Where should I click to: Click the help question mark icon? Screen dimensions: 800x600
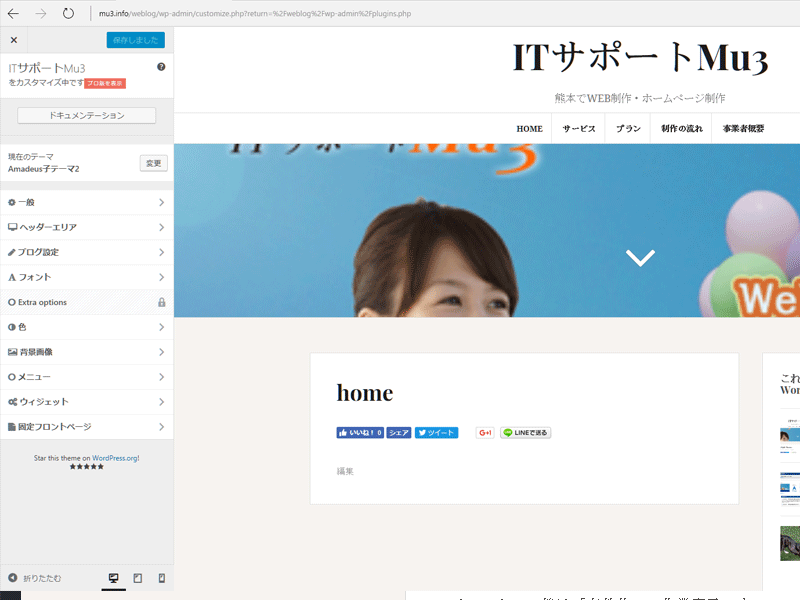pos(161,67)
